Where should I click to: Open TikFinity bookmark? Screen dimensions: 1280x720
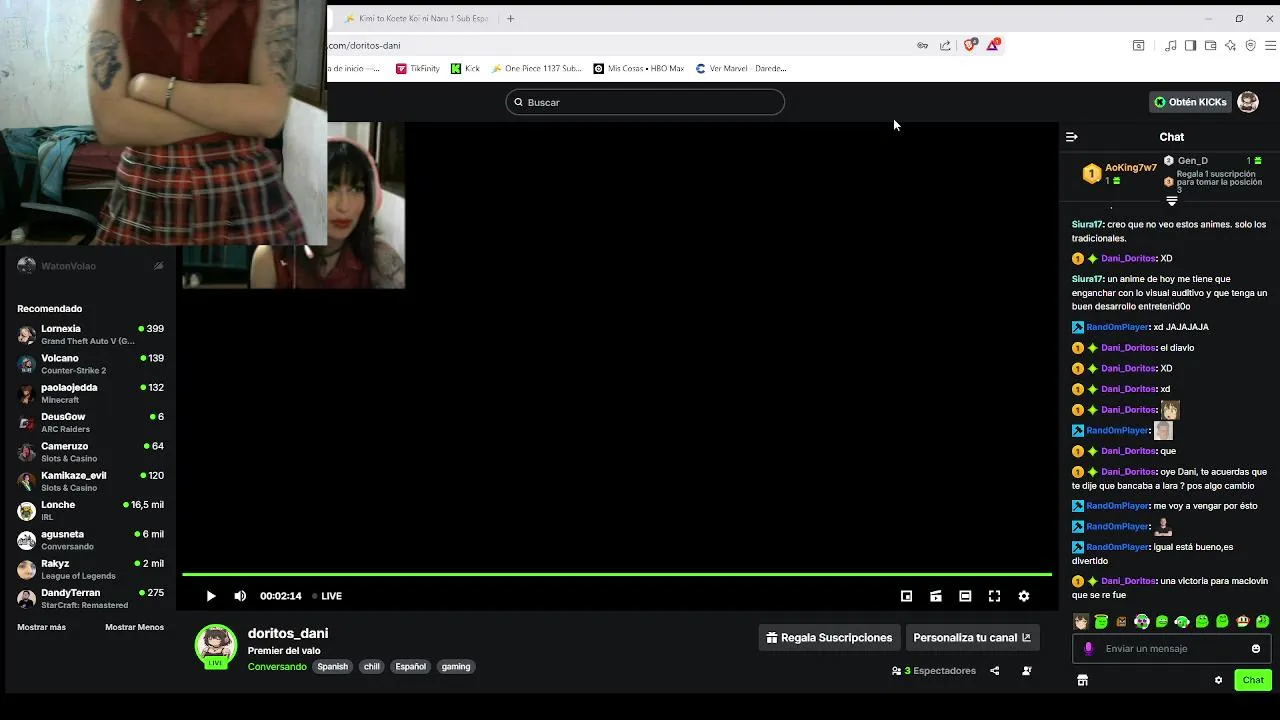417,69
